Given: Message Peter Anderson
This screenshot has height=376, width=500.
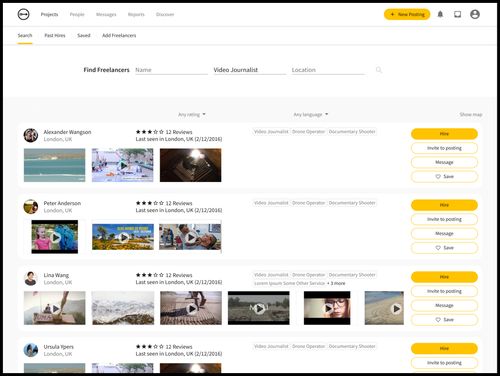Looking at the screenshot, I should [444, 234].
